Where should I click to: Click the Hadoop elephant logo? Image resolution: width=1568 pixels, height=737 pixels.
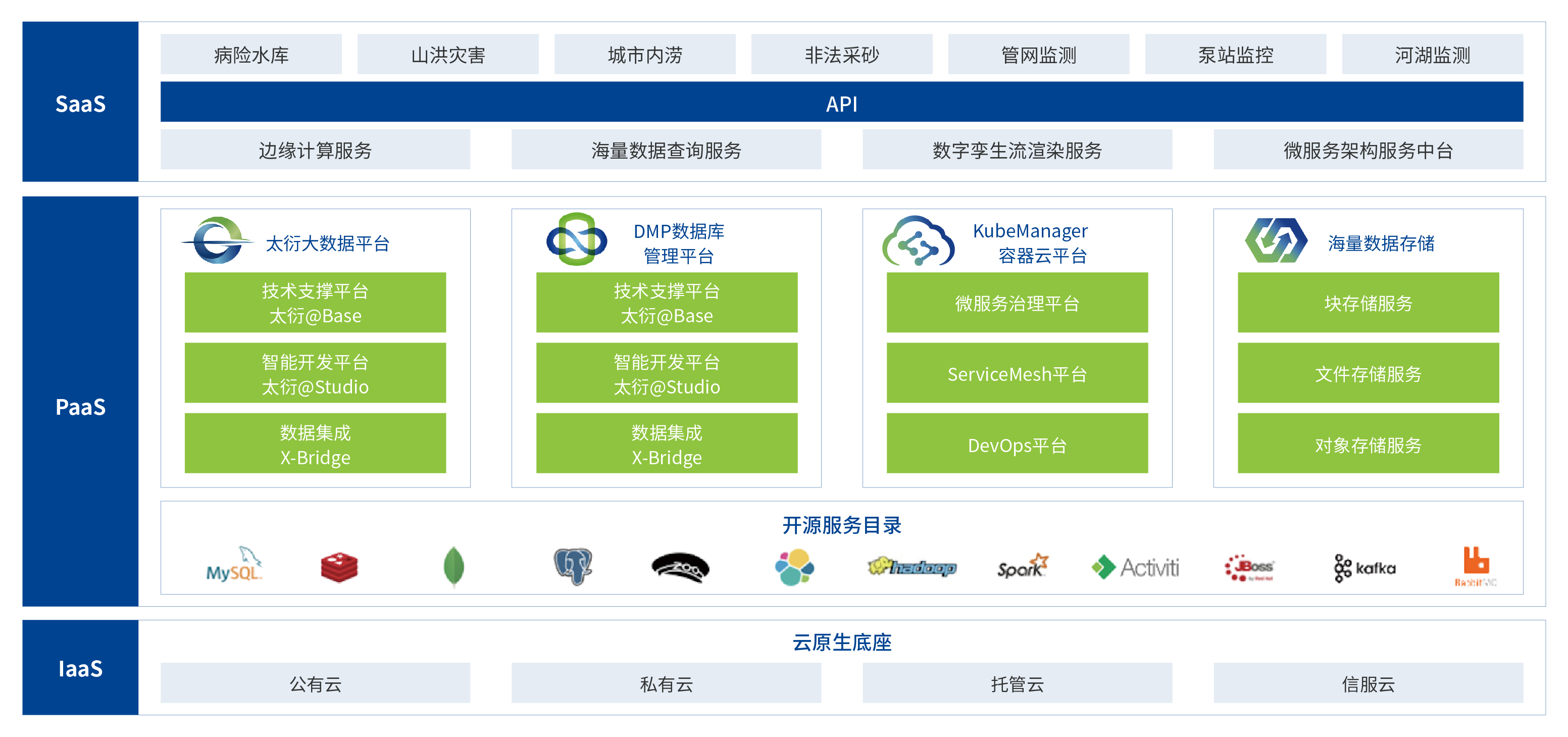912,567
